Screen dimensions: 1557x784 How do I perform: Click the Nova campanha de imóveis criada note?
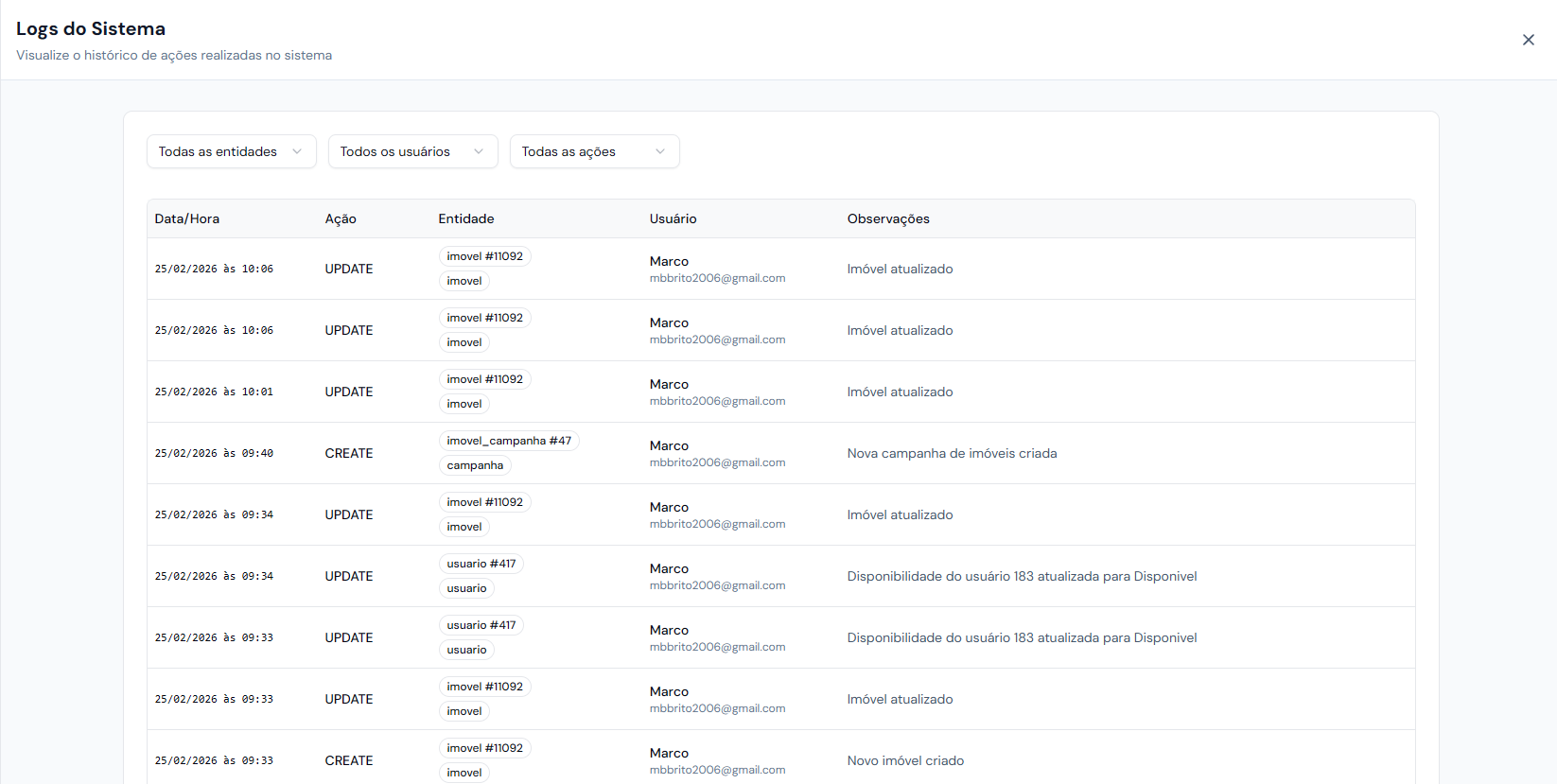[952, 453]
